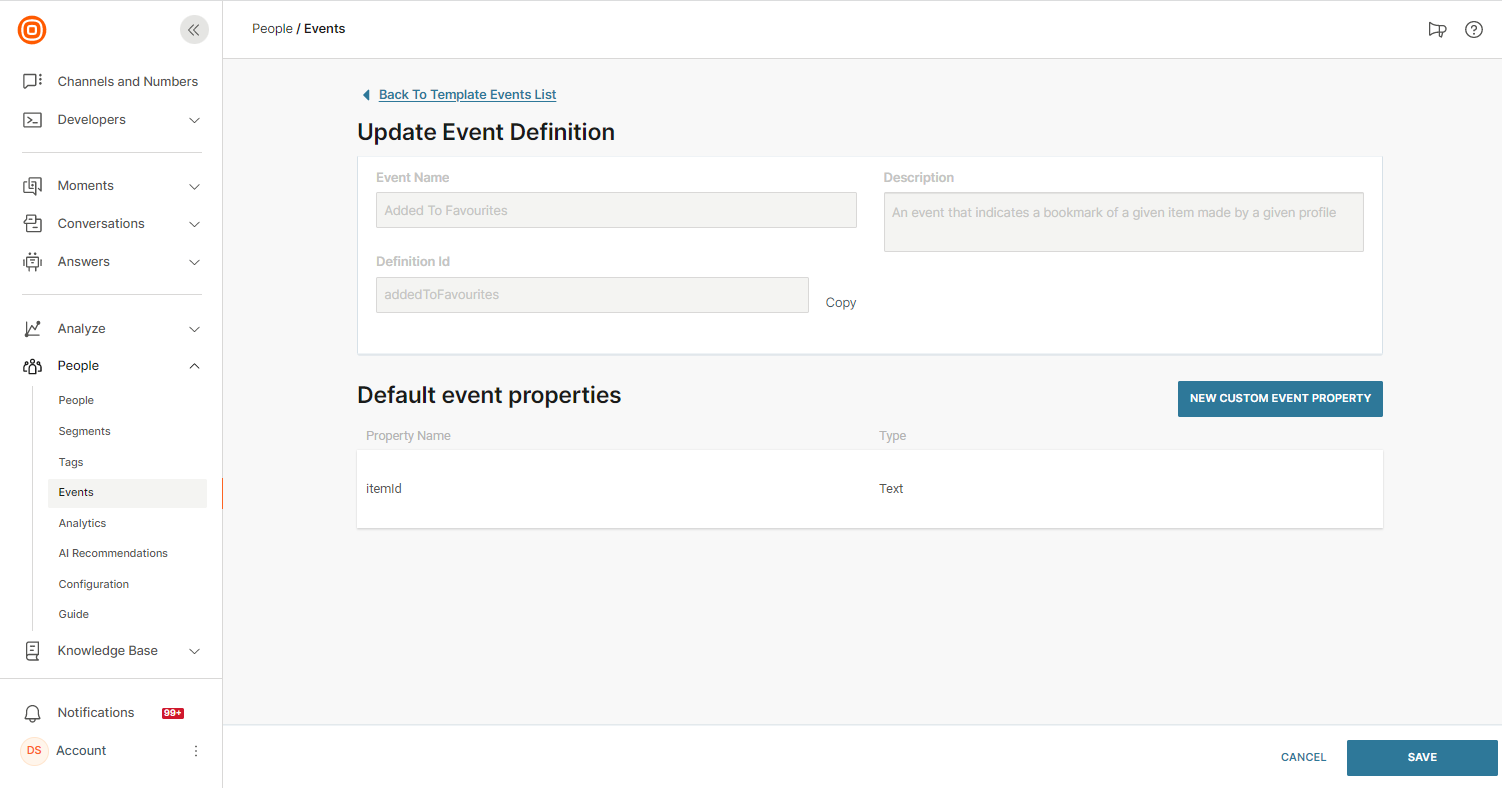Screen dimensions: 1502x788
Task: Click the DS account avatar
Action: [34, 751]
